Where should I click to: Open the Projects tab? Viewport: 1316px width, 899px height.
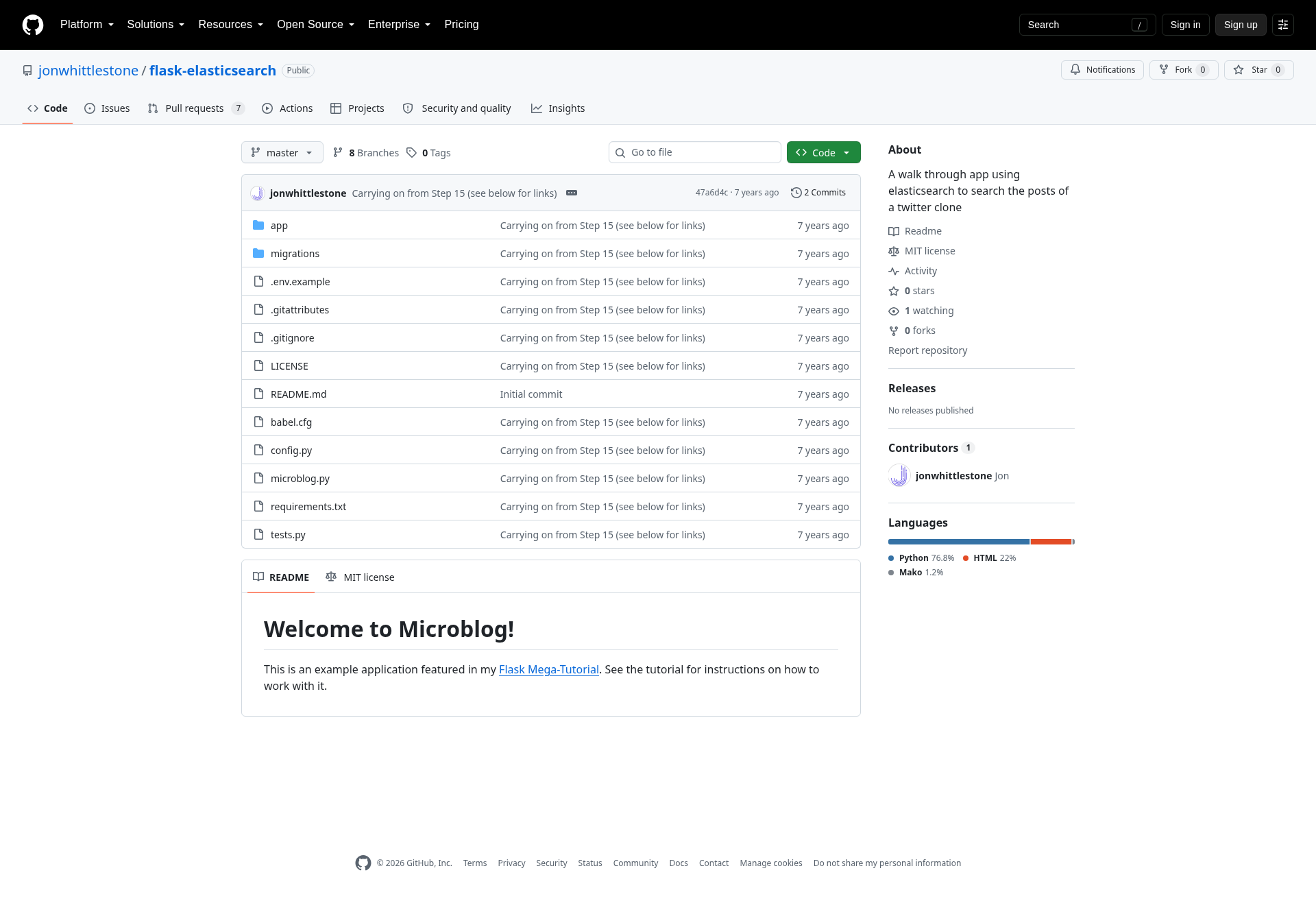point(357,108)
